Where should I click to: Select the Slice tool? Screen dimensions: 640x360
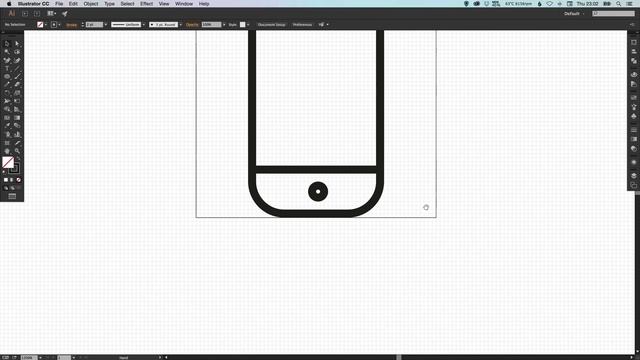17,143
